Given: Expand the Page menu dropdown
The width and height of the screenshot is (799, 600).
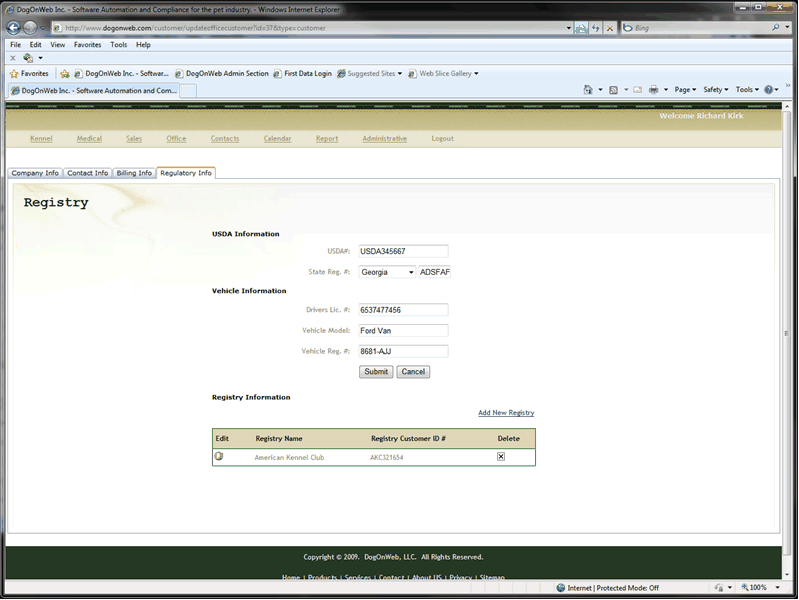Looking at the screenshot, I should pos(685,90).
